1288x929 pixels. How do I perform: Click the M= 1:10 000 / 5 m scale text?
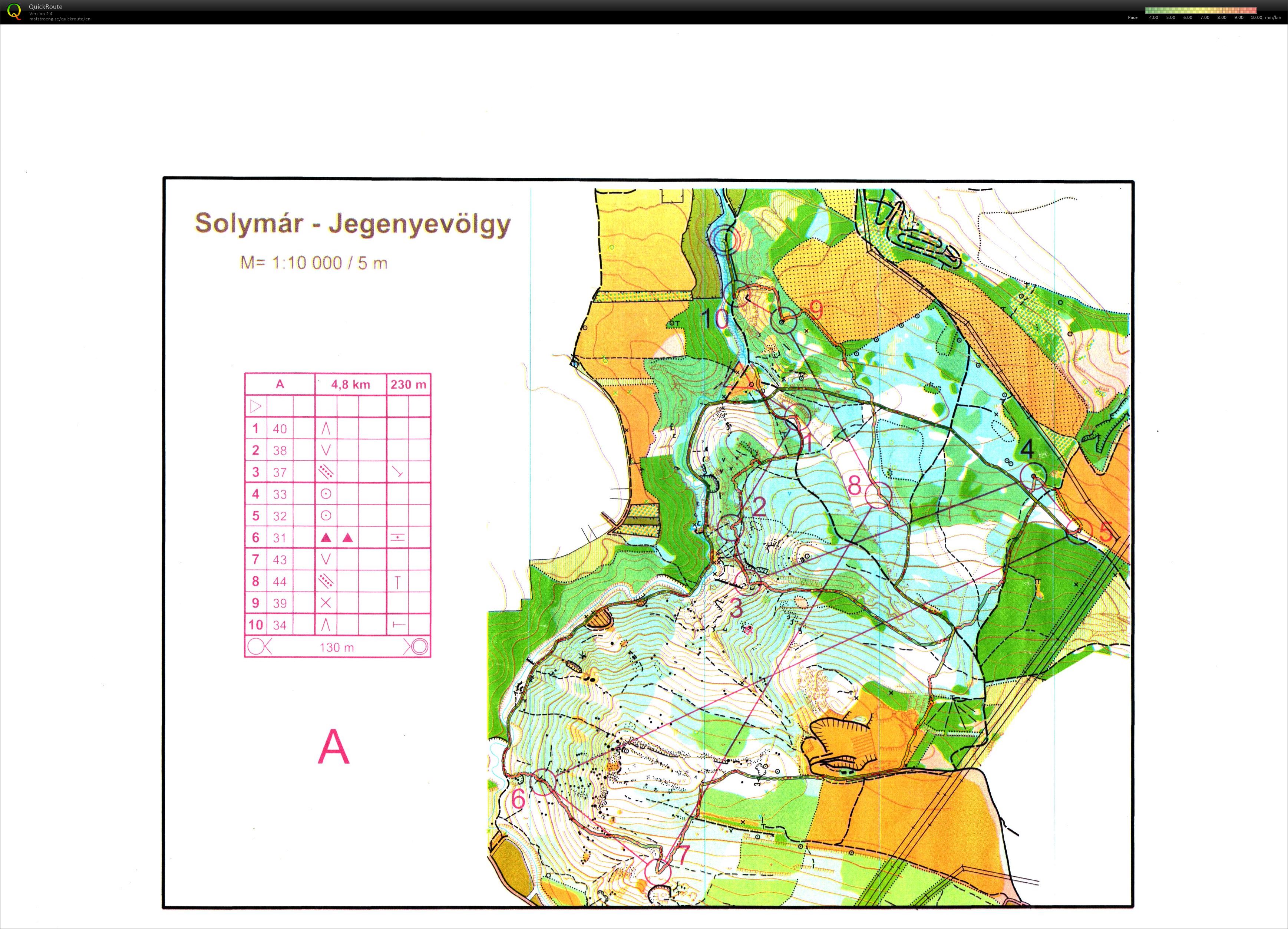[314, 263]
